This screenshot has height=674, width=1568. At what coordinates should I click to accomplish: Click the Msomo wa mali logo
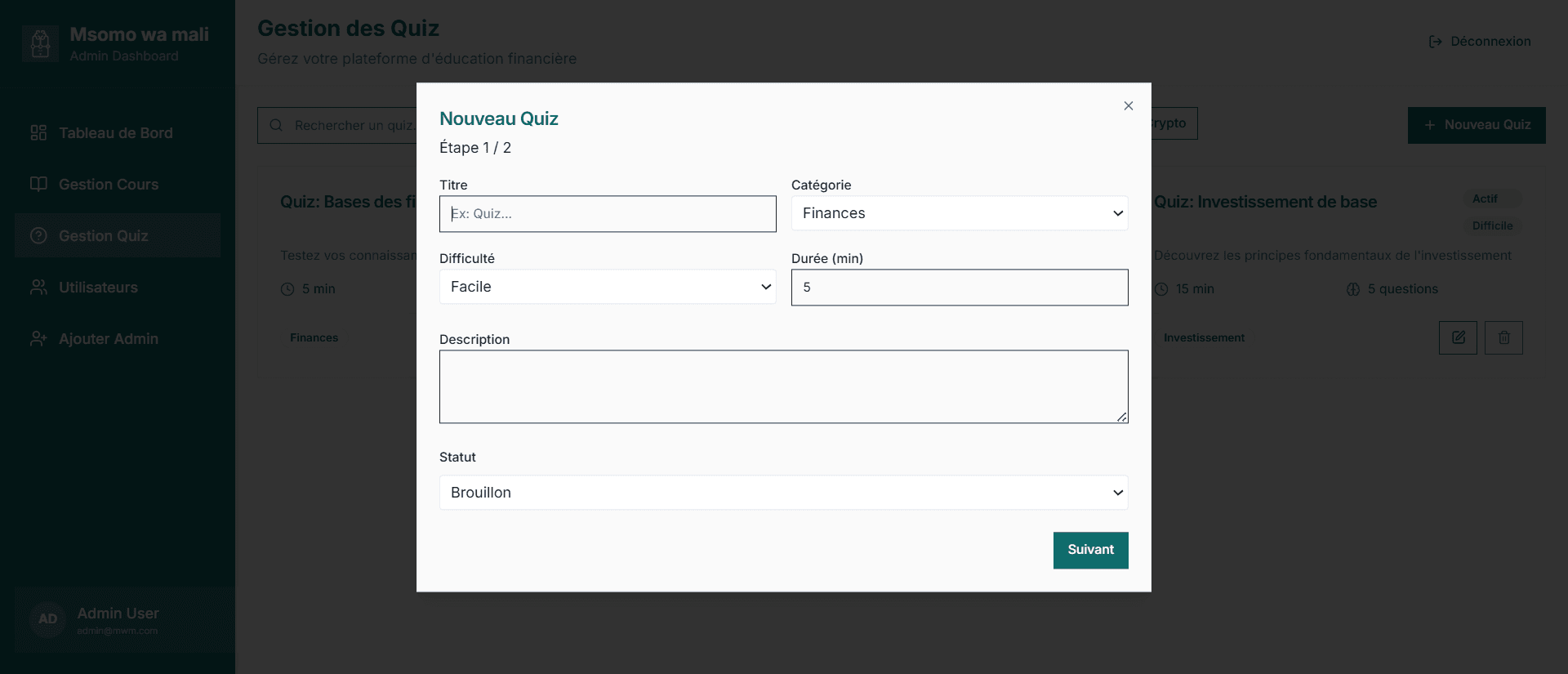[x=40, y=43]
